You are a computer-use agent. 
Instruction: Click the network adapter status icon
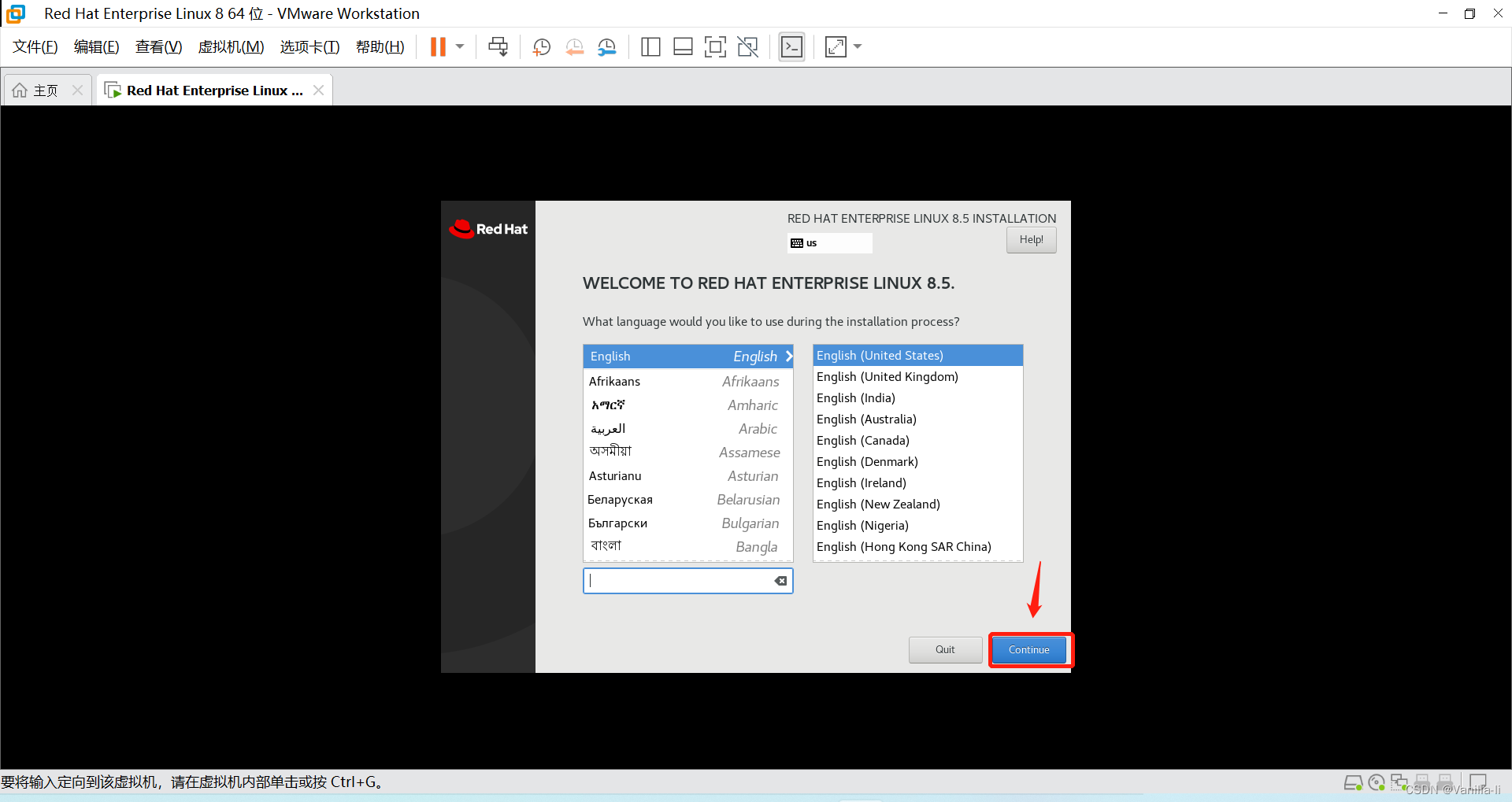click(1400, 782)
